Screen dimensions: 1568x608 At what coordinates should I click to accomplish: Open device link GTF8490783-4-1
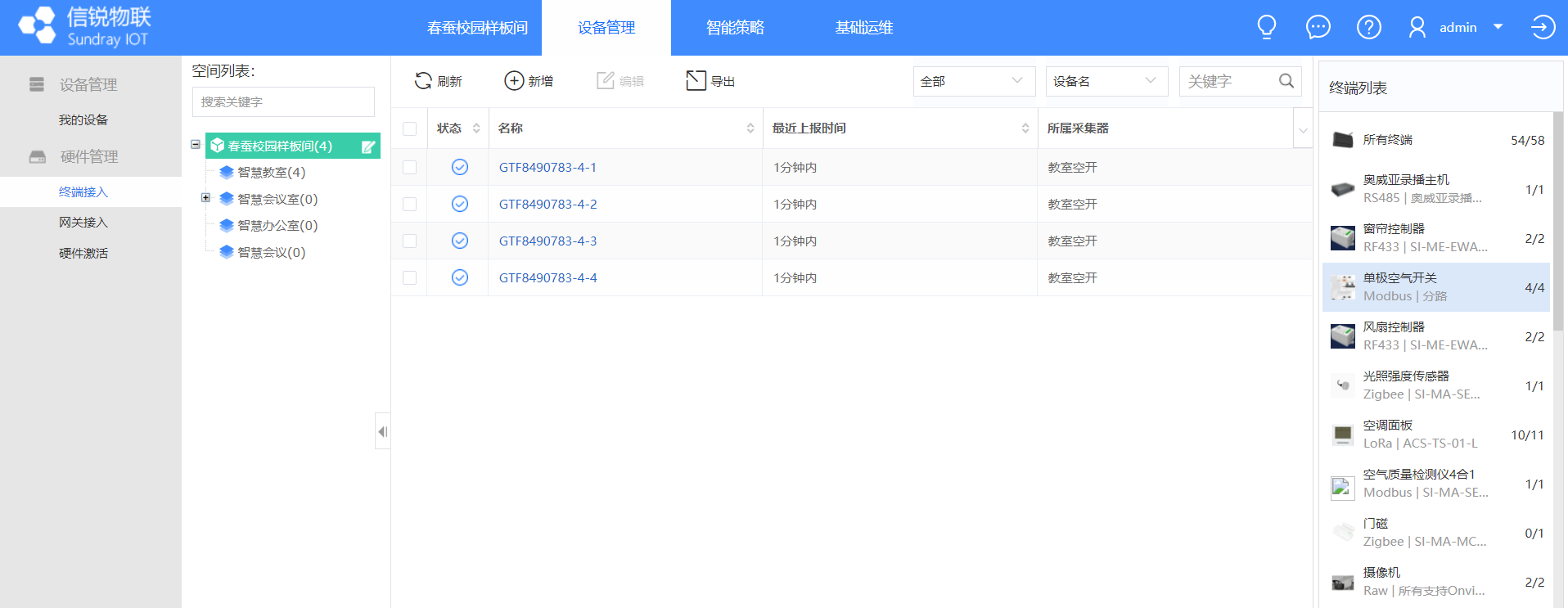(x=547, y=167)
